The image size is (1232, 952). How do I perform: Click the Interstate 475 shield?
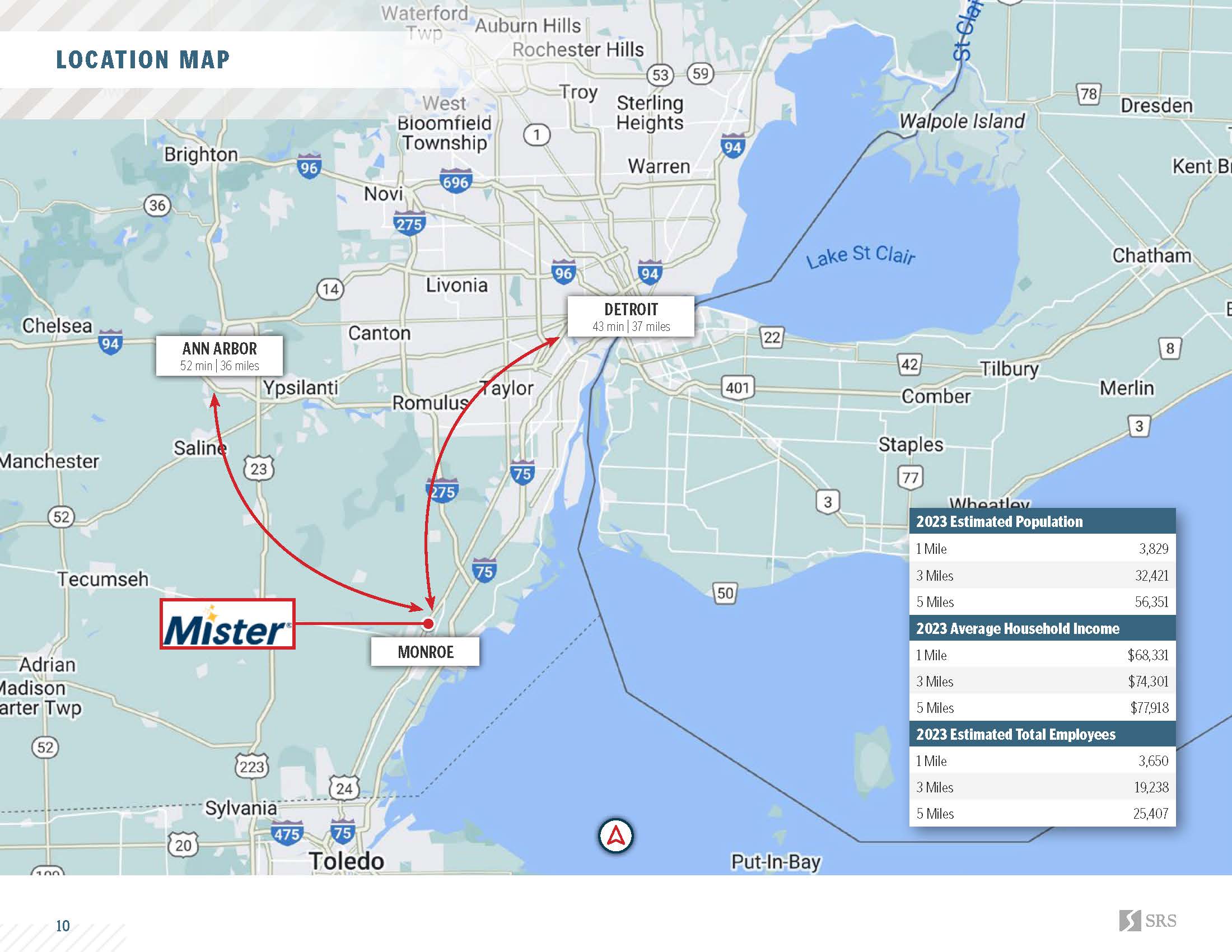coord(287,832)
